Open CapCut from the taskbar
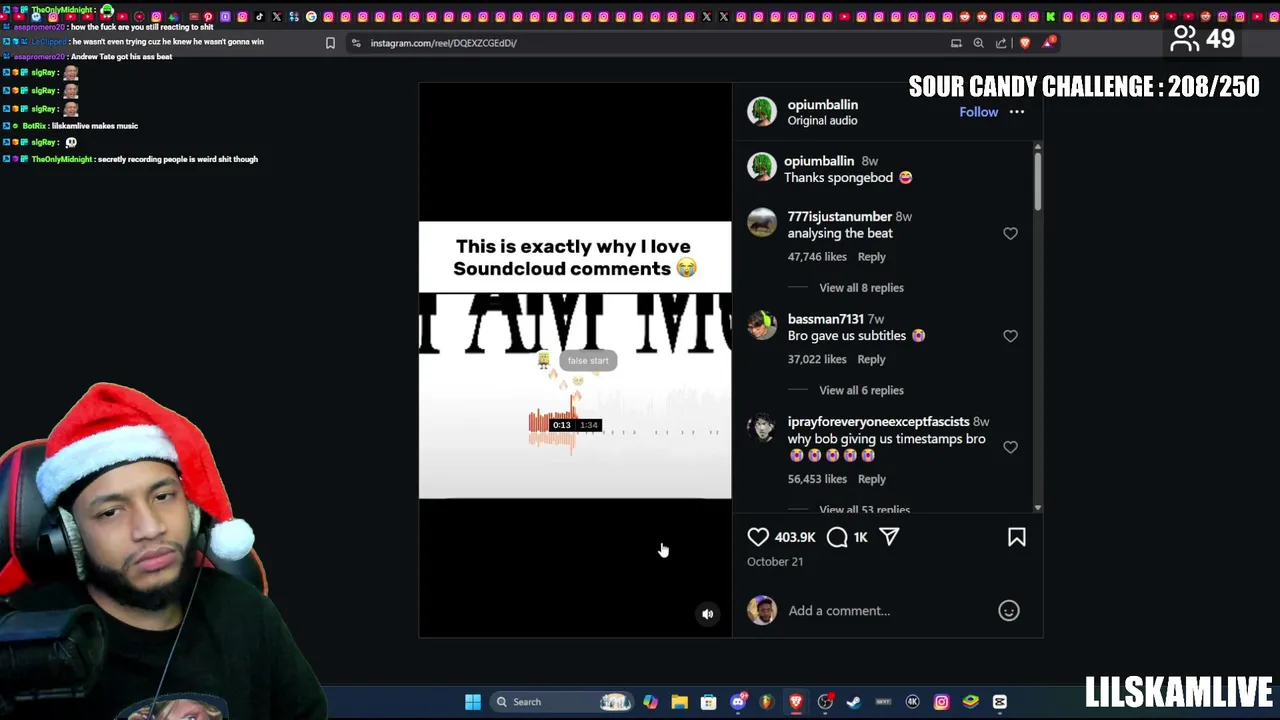 coord(999,702)
